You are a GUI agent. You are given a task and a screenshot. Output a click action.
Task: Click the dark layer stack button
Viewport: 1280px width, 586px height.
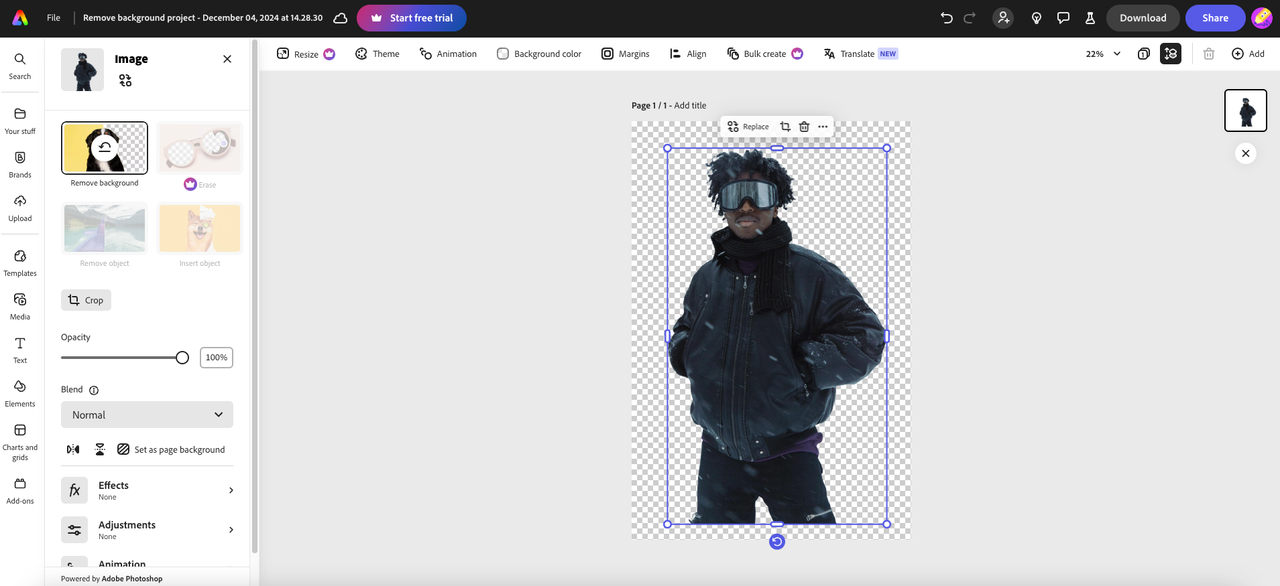(1170, 54)
